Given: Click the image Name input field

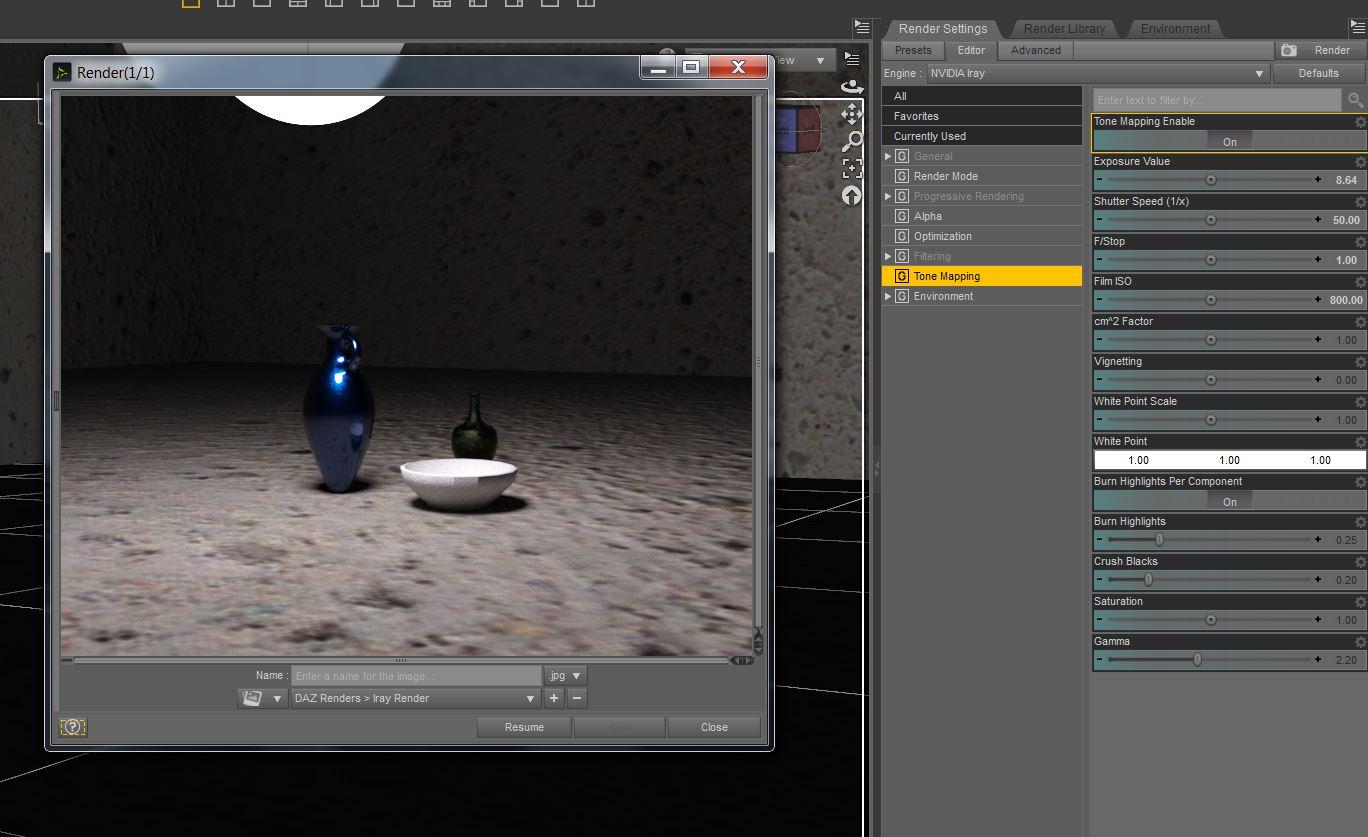Looking at the screenshot, I should (416, 676).
